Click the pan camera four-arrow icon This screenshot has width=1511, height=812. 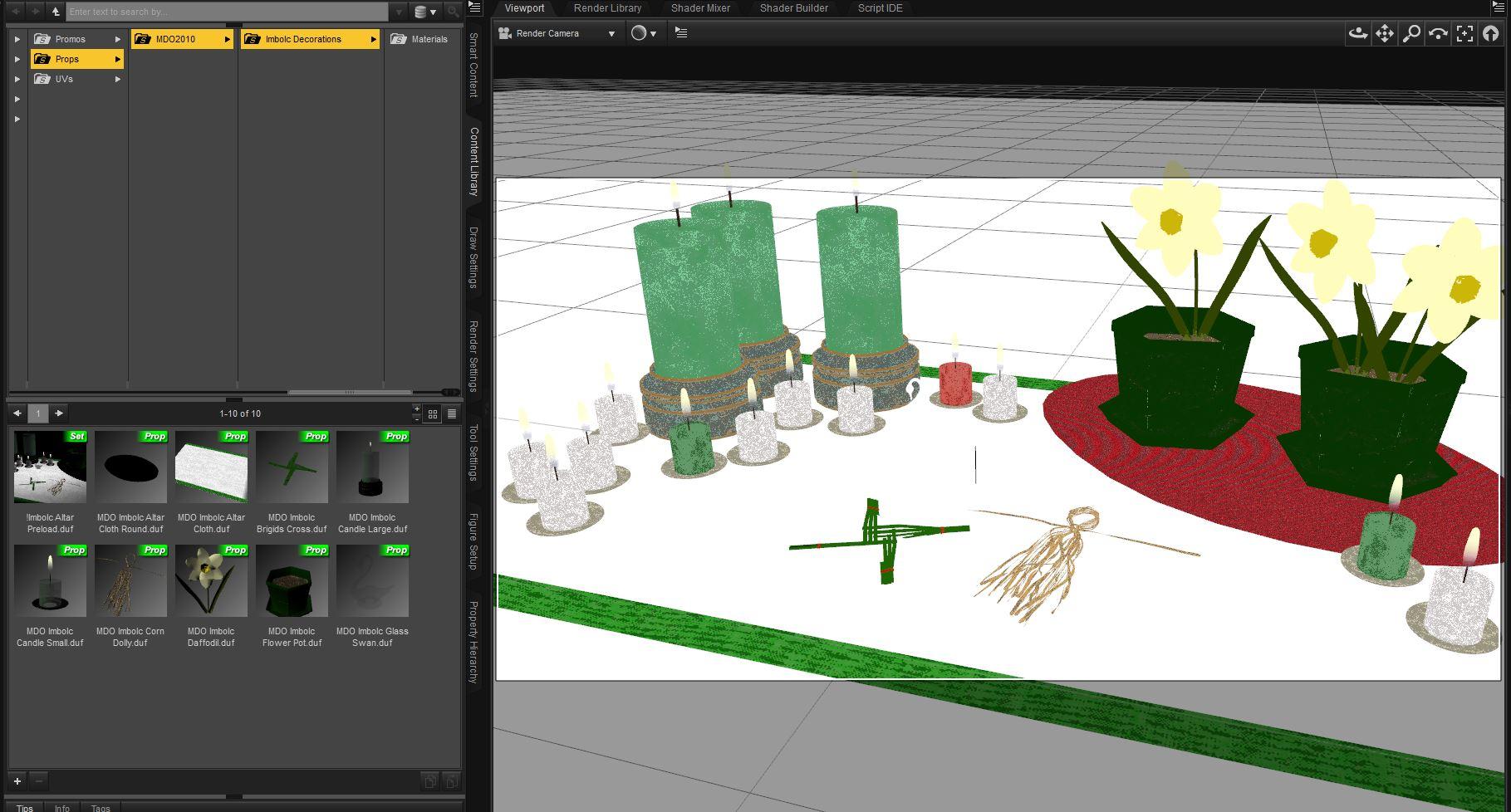pos(1384,33)
